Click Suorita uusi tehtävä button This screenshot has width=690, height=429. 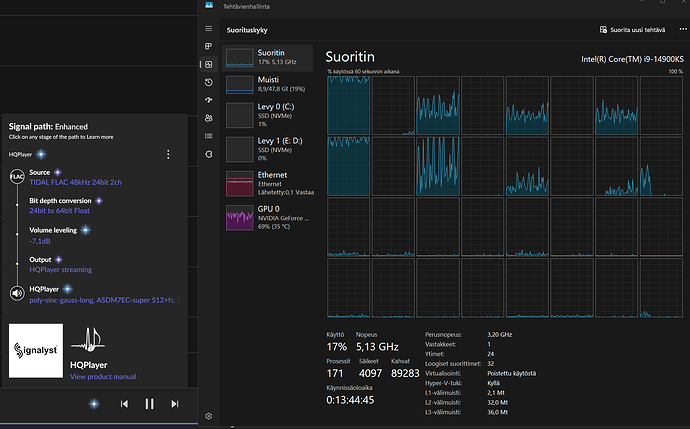632,30
